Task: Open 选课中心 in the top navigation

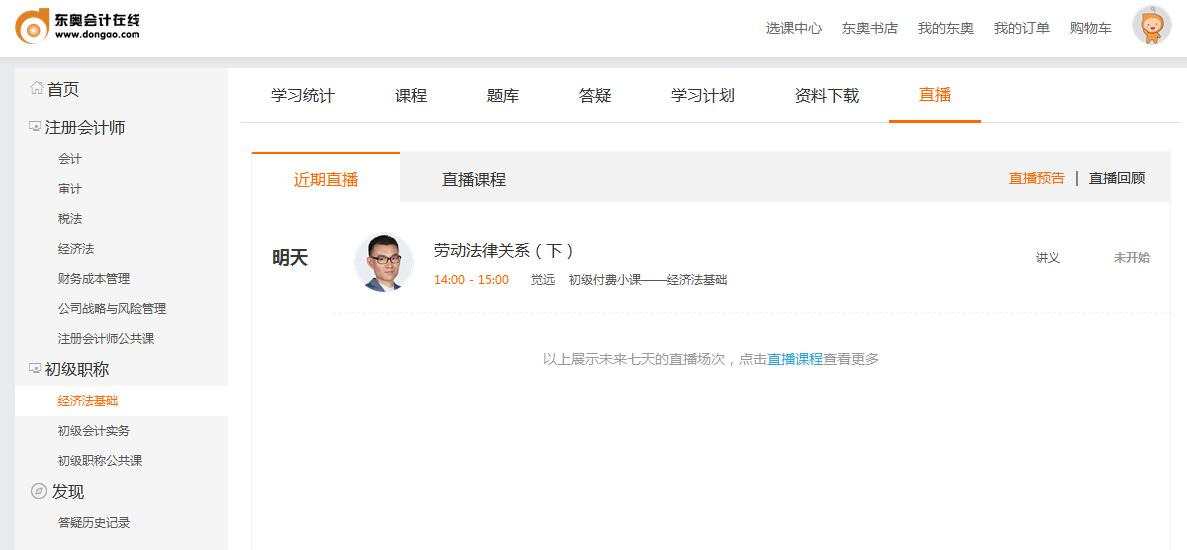Action: tap(794, 28)
